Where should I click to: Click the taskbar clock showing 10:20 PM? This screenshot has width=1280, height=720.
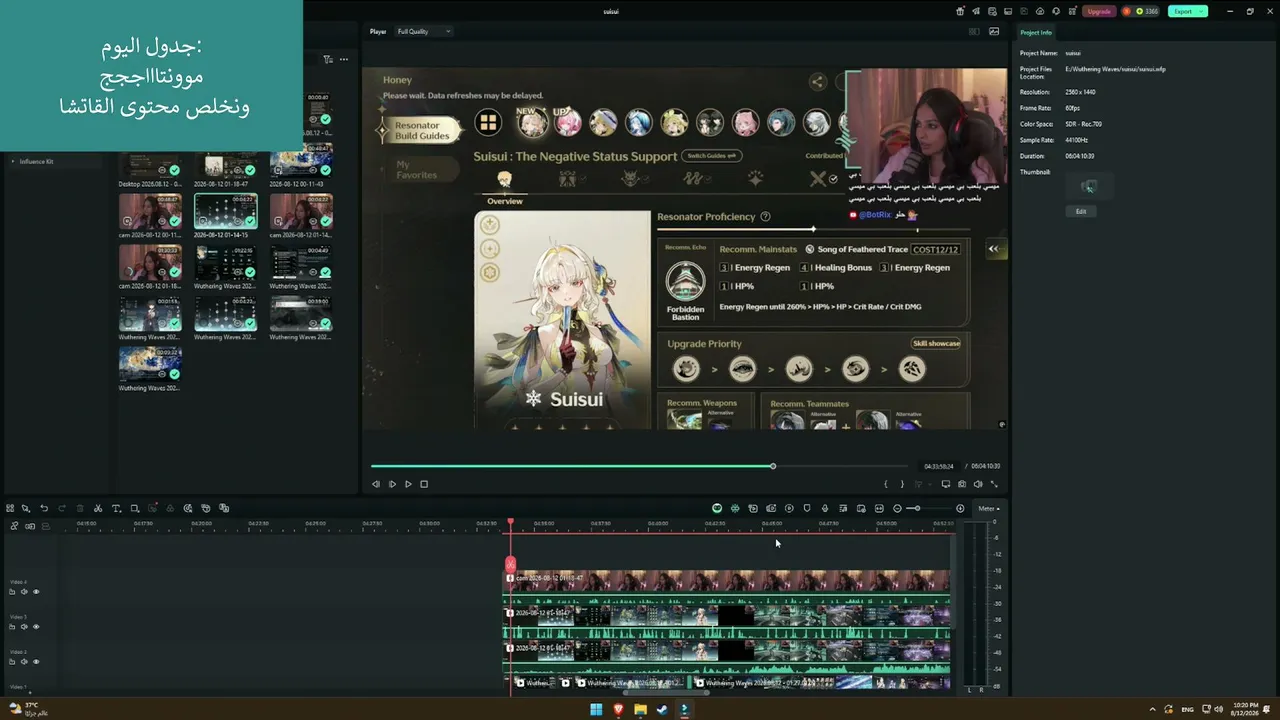pos(1245,710)
